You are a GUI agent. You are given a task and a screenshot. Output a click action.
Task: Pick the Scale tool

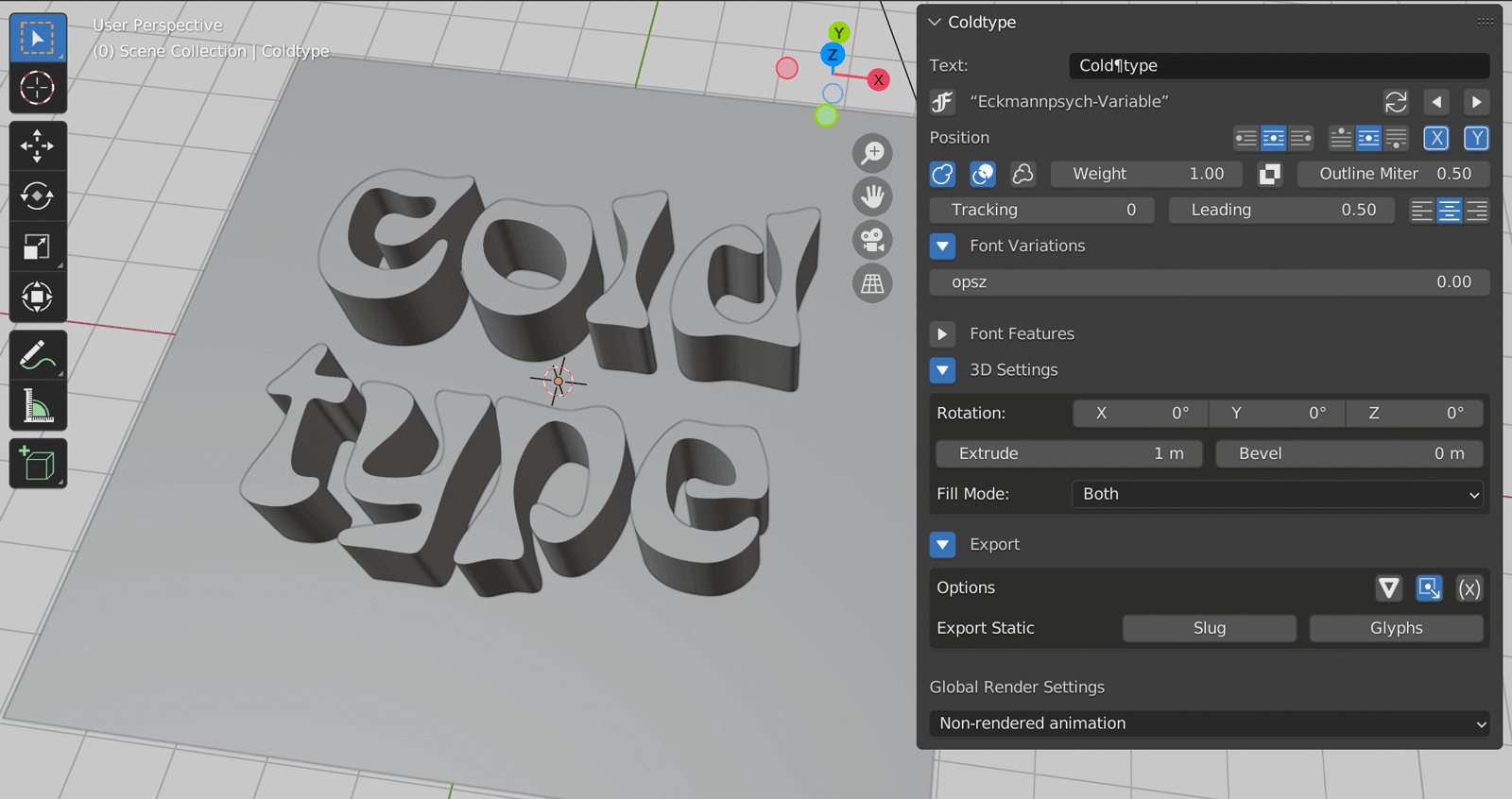[x=38, y=246]
